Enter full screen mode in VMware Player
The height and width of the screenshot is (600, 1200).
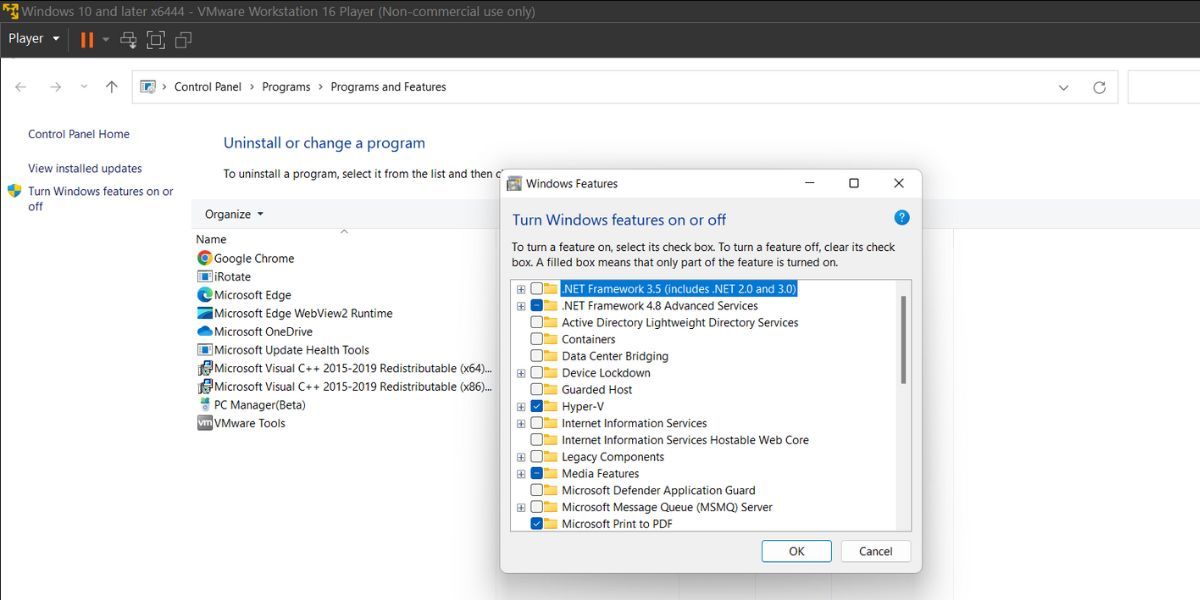tap(155, 39)
